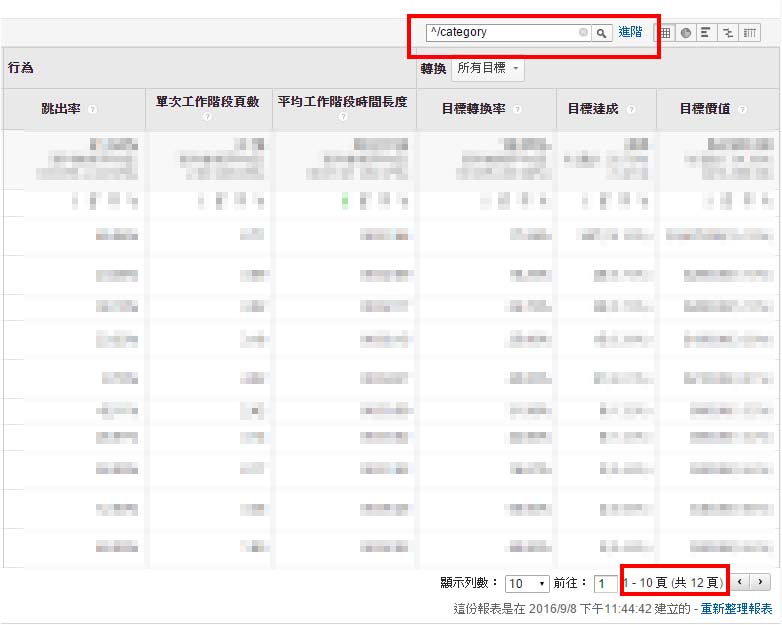Click the magnifier search button

coord(601,33)
